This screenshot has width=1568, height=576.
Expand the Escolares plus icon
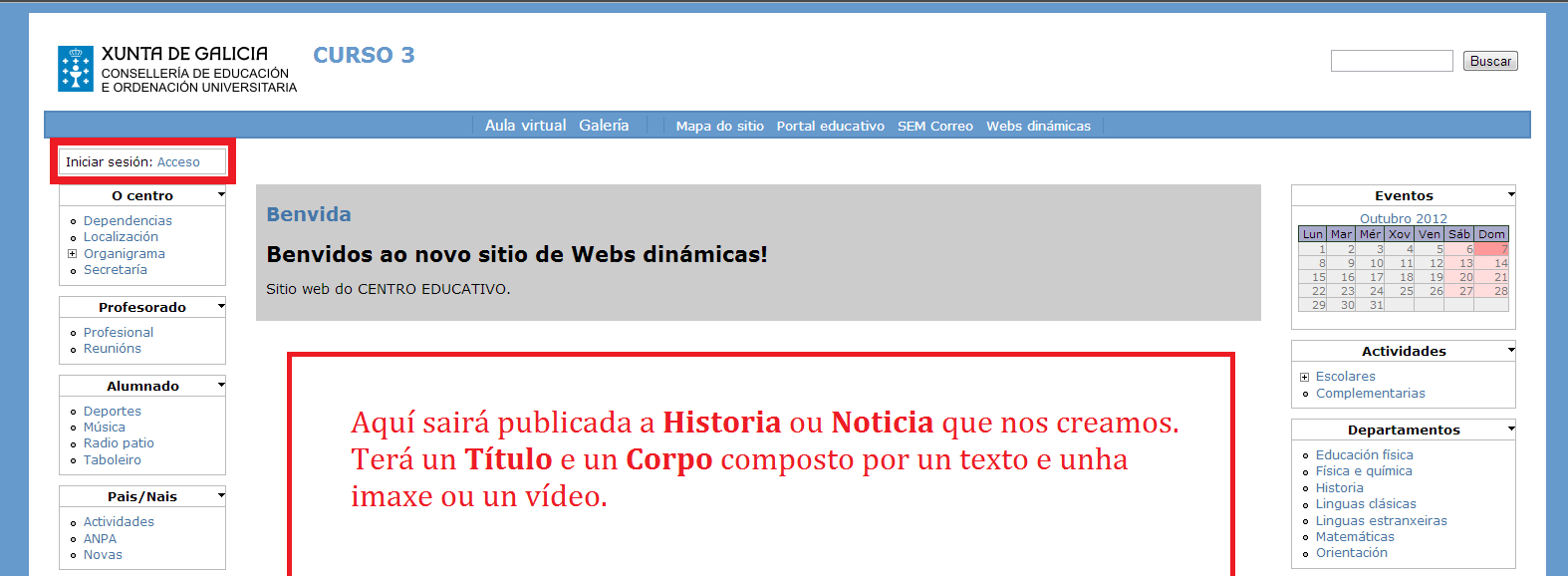click(1304, 377)
